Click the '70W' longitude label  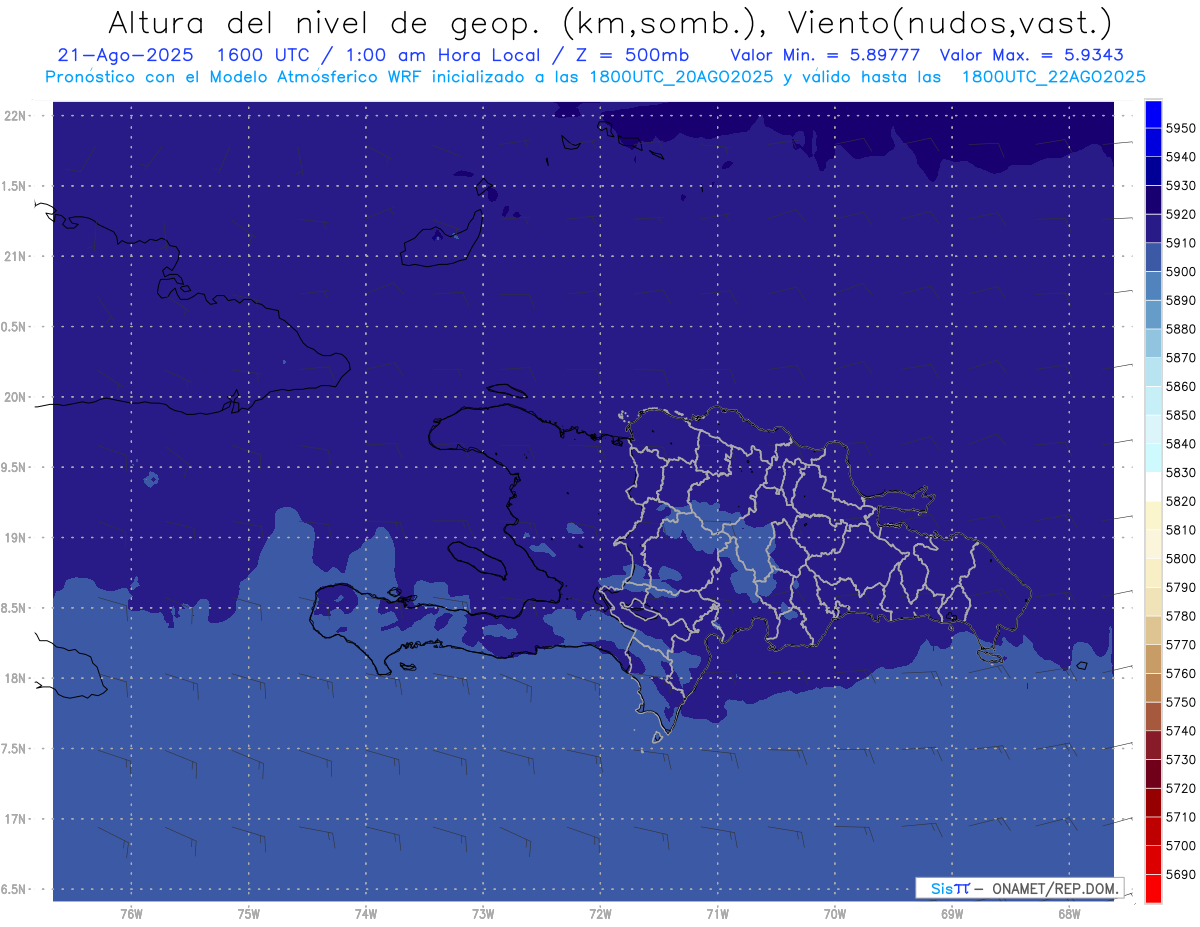[x=835, y=914]
